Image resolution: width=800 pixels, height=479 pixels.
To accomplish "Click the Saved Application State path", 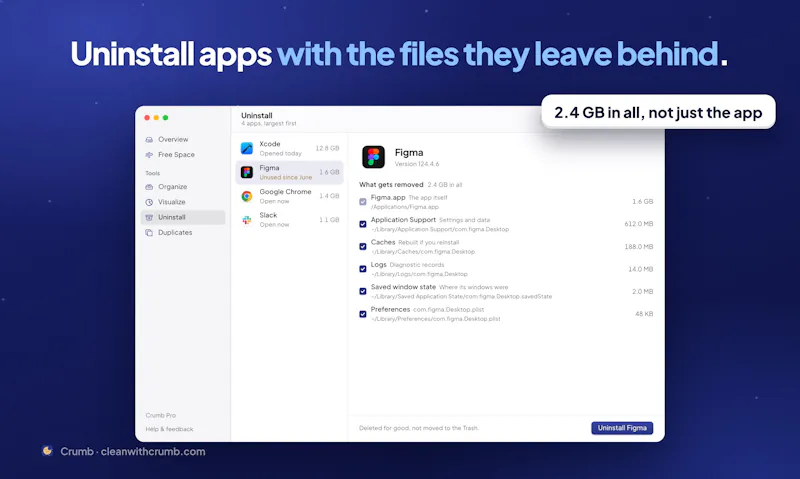I will click(x=461, y=297).
